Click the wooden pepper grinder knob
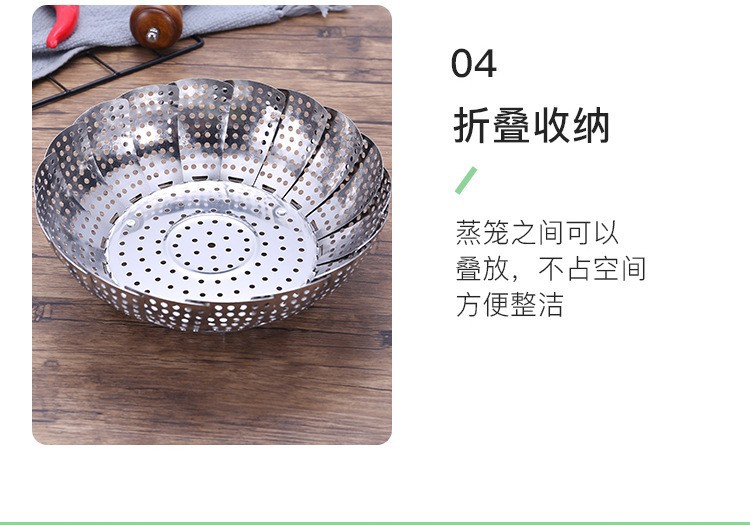The height and width of the screenshot is (525, 750). click(x=156, y=26)
